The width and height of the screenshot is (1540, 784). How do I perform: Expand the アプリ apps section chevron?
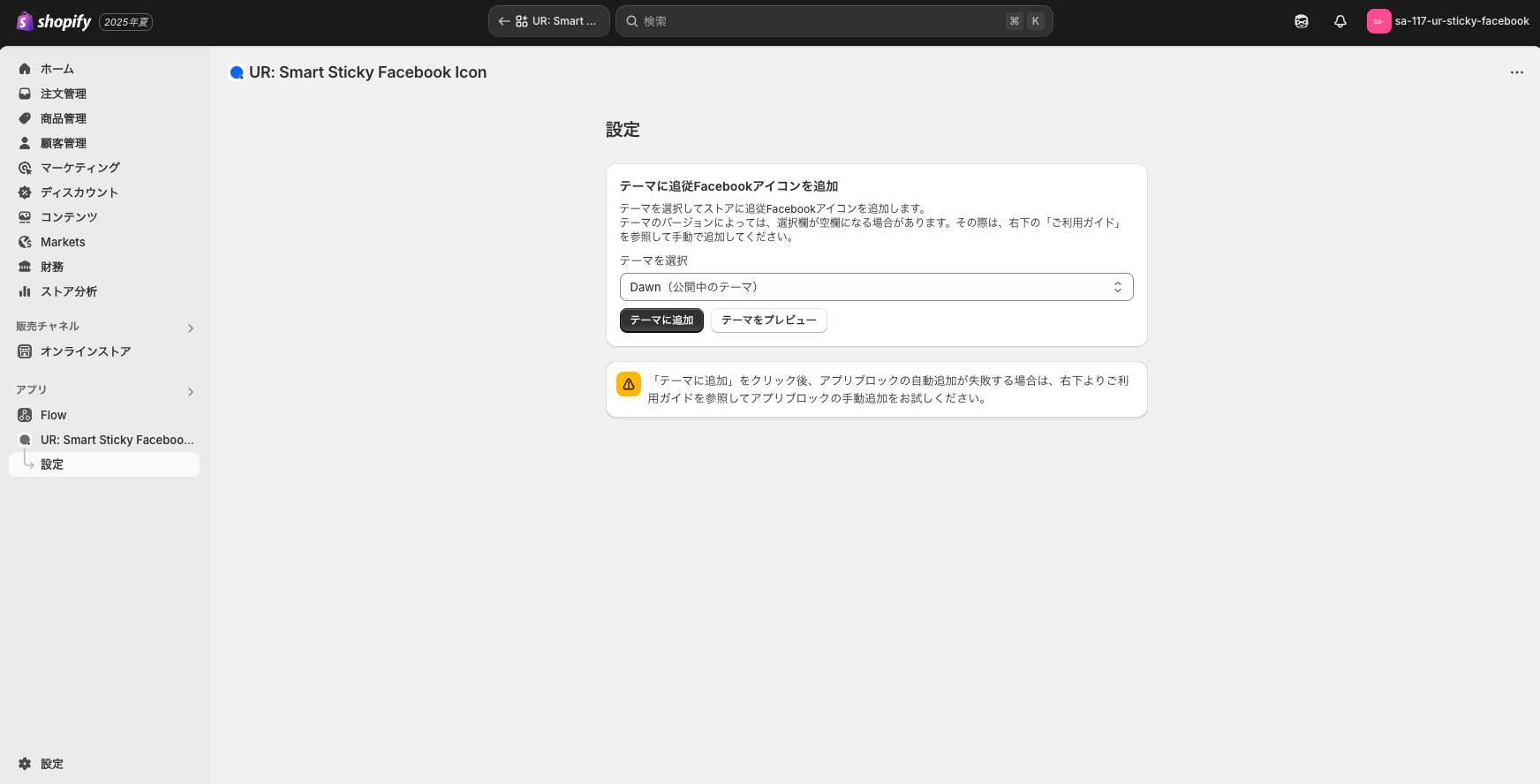tap(191, 392)
